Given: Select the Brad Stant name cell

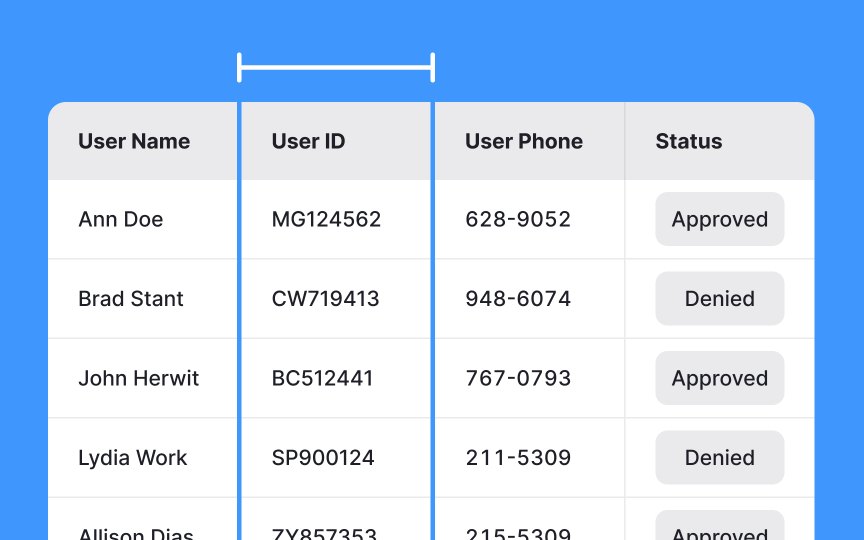Looking at the screenshot, I should pyautogui.click(x=131, y=299).
